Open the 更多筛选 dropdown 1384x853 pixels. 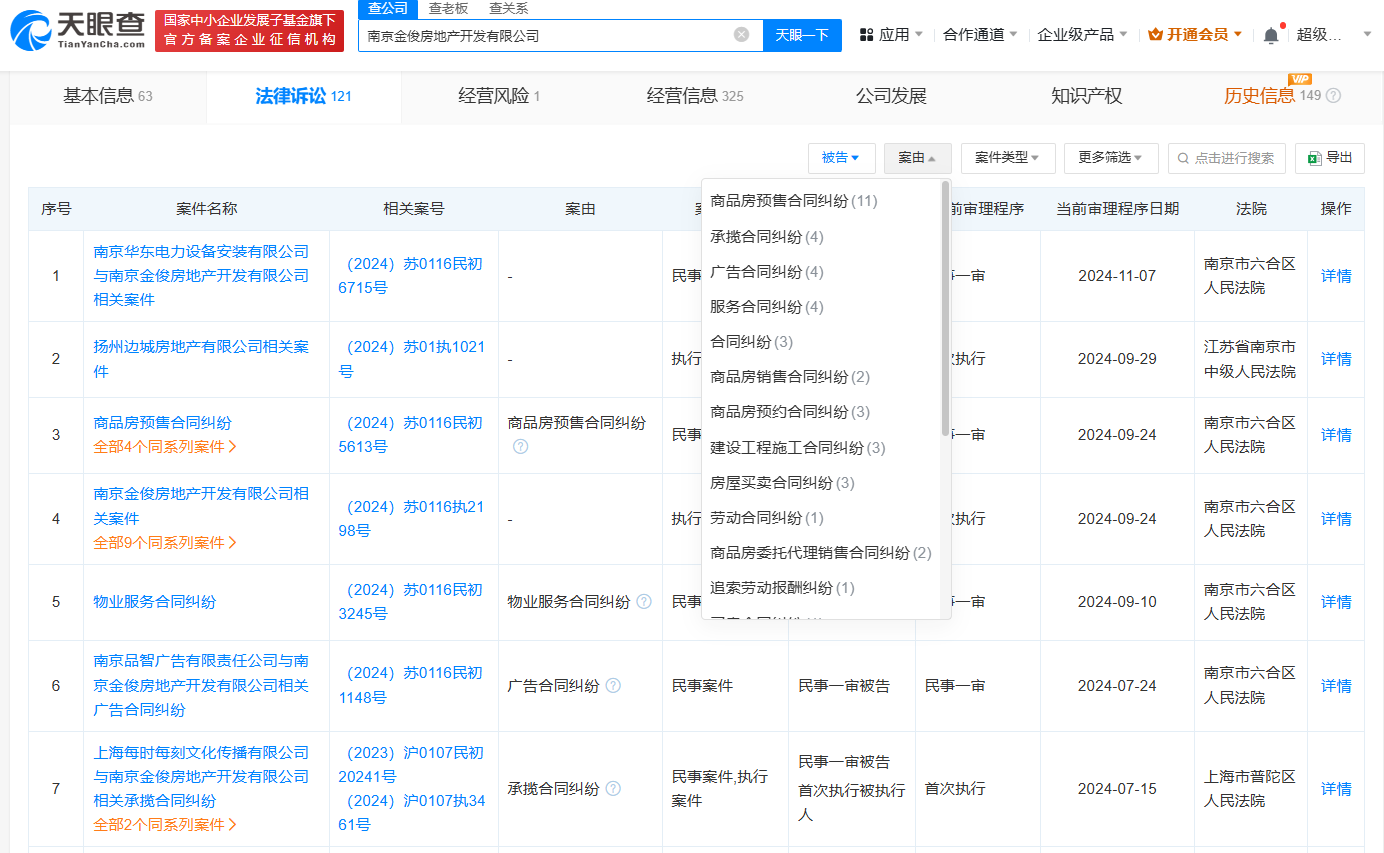click(1111, 158)
